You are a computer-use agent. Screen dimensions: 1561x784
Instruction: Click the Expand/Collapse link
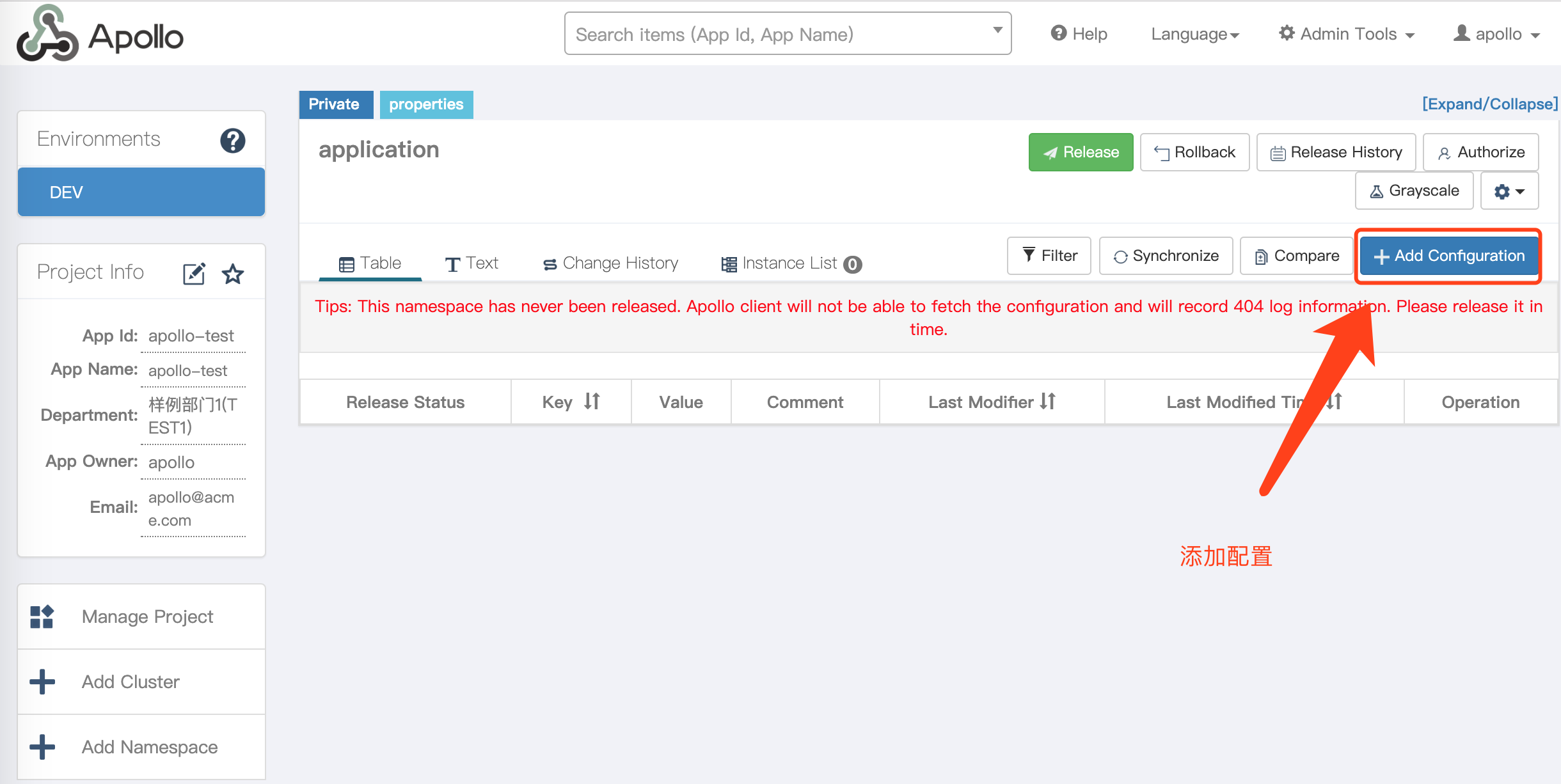(1489, 104)
